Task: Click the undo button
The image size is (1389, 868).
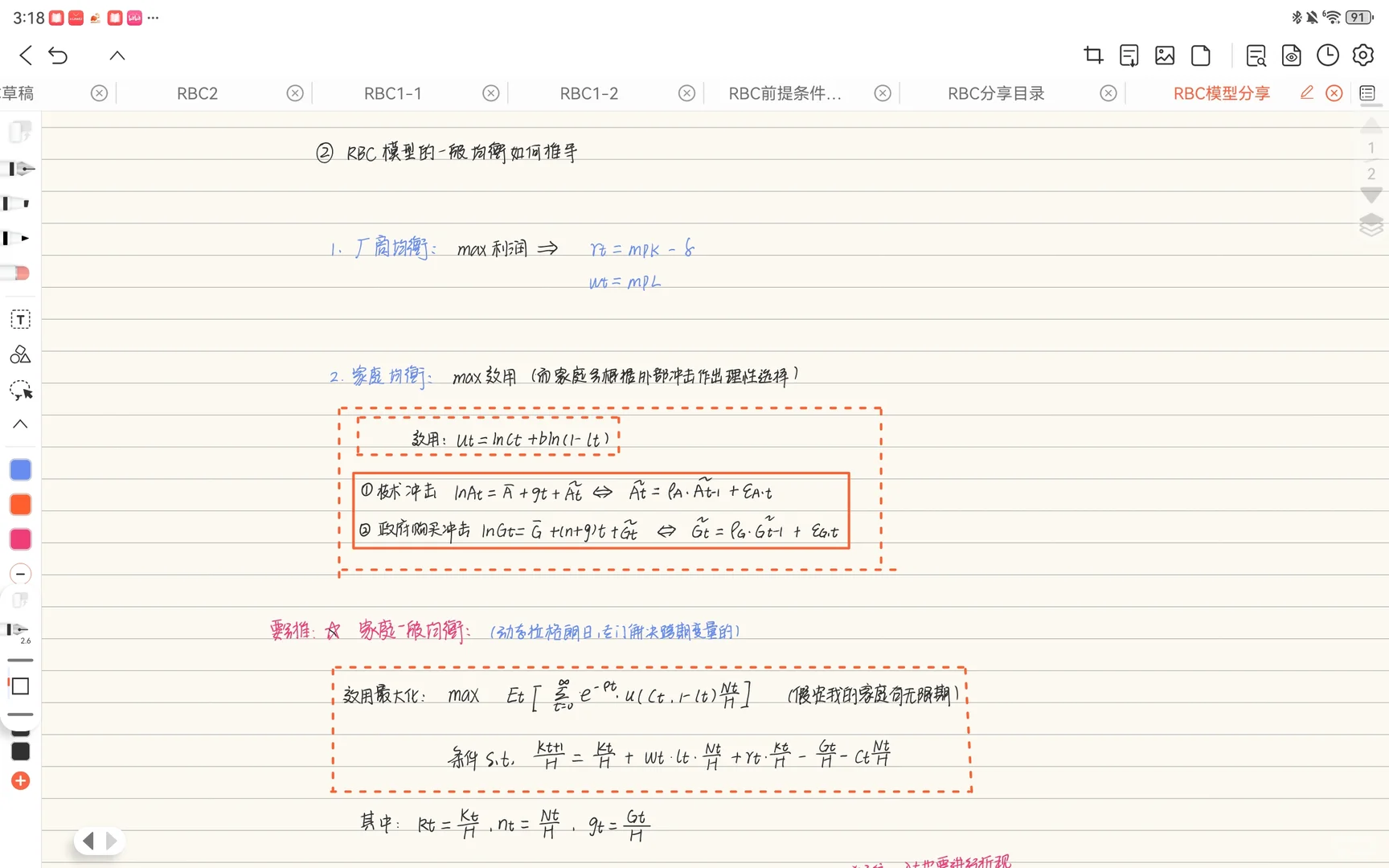Action: [58, 55]
